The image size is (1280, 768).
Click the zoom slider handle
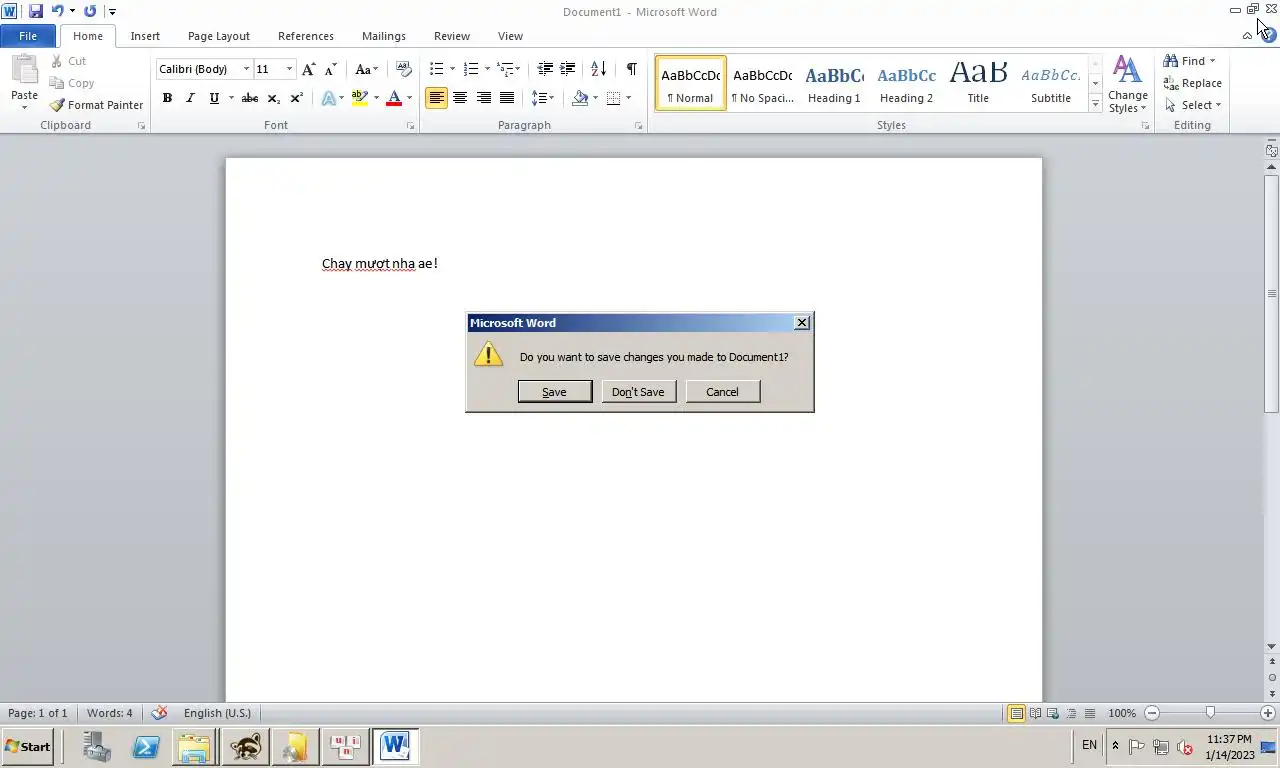click(1210, 713)
